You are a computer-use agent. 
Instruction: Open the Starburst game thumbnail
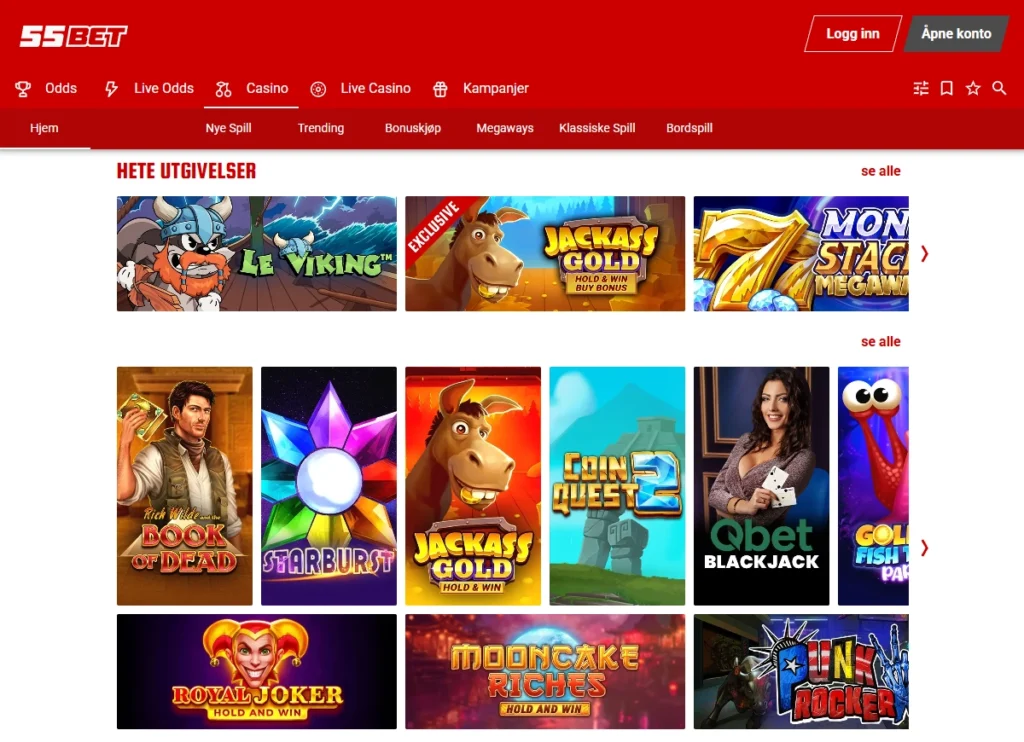coord(328,485)
